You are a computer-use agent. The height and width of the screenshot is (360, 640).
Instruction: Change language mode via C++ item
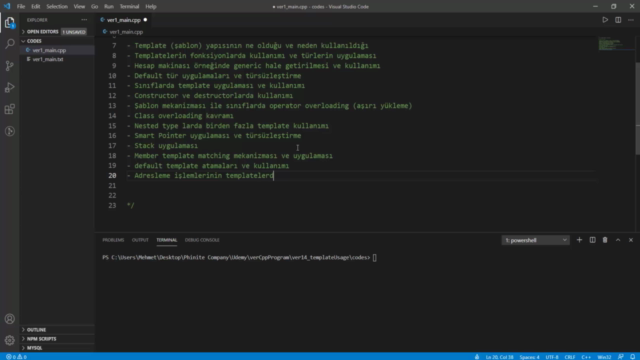coord(586,357)
